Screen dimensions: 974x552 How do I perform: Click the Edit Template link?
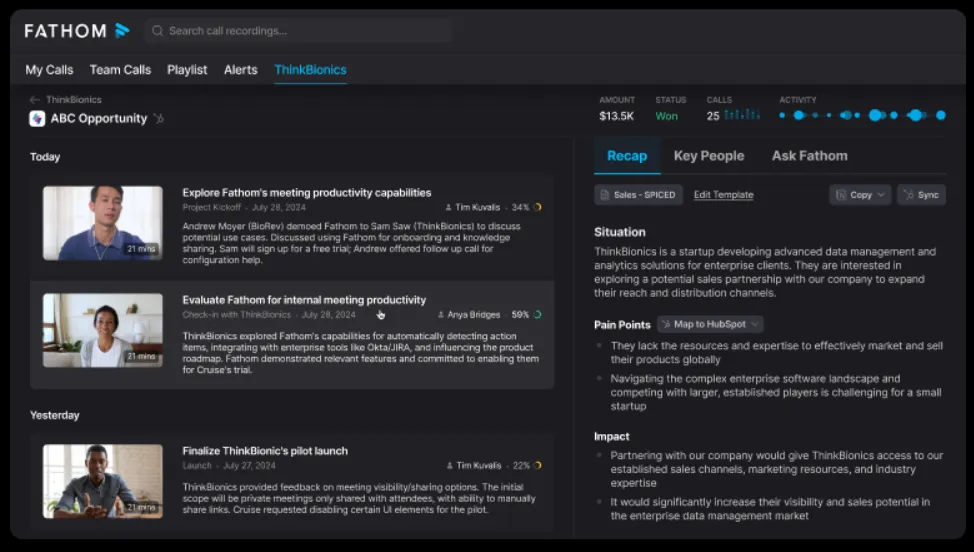(x=723, y=195)
